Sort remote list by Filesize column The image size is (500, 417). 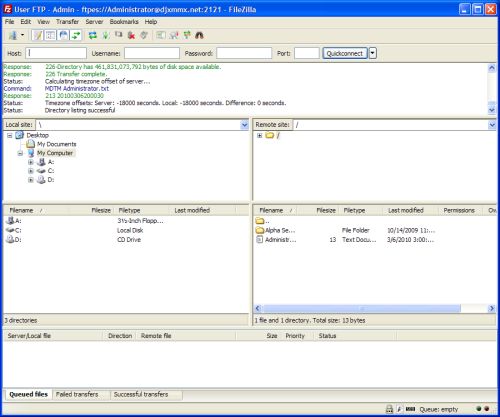318,210
